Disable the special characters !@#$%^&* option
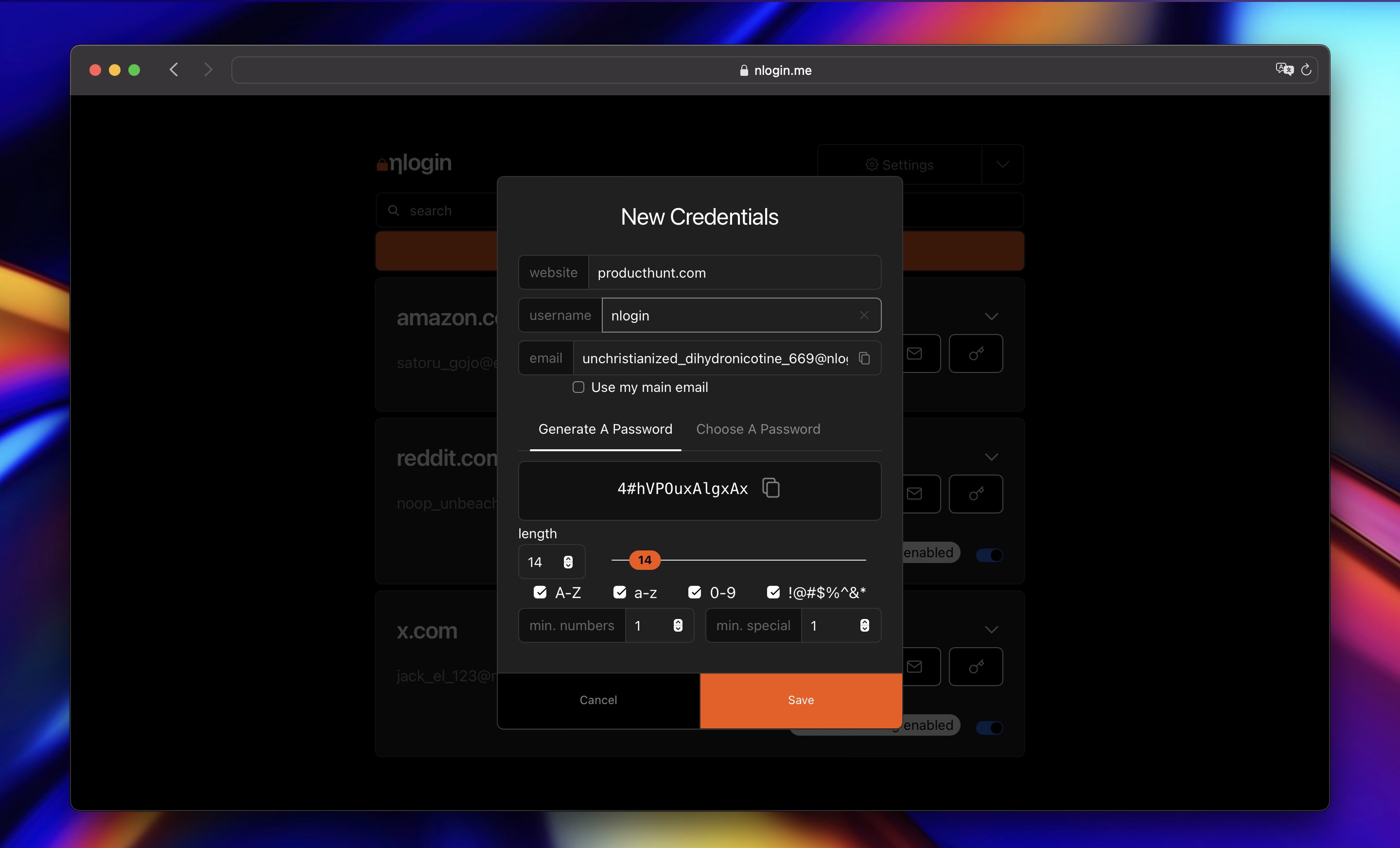 pos(773,592)
